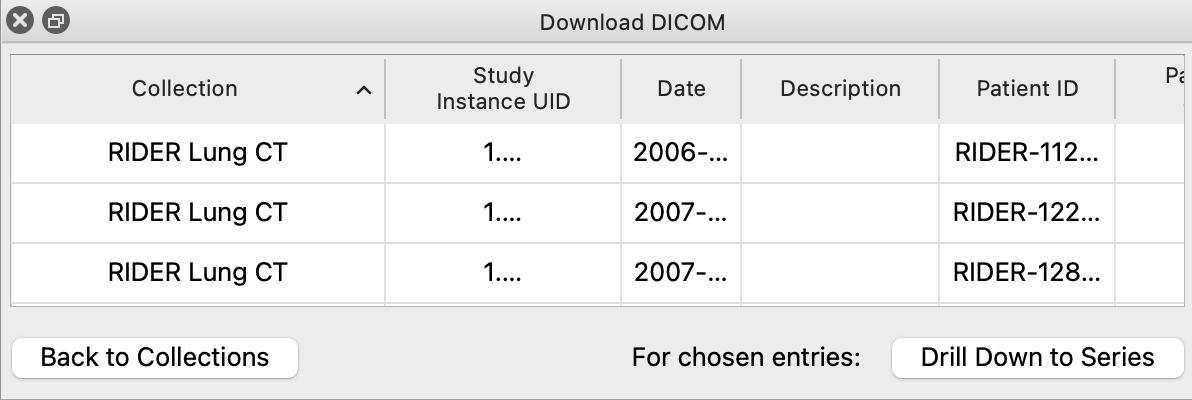Go Back to Collections
The height and width of the screenshot is (400, 1192).
point(155,357)
